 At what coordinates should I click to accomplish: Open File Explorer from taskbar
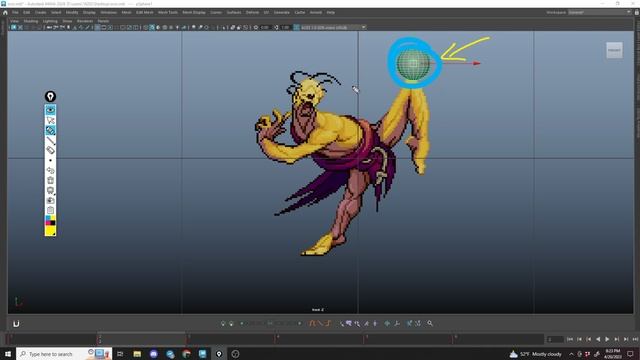tap(137, 354)
